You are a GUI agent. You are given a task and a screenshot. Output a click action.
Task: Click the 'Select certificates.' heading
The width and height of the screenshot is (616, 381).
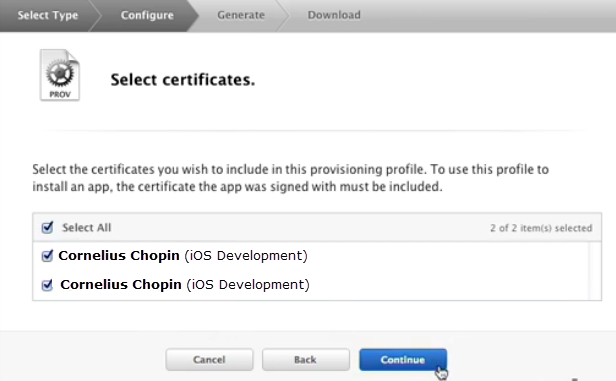(x=183, y=80)
